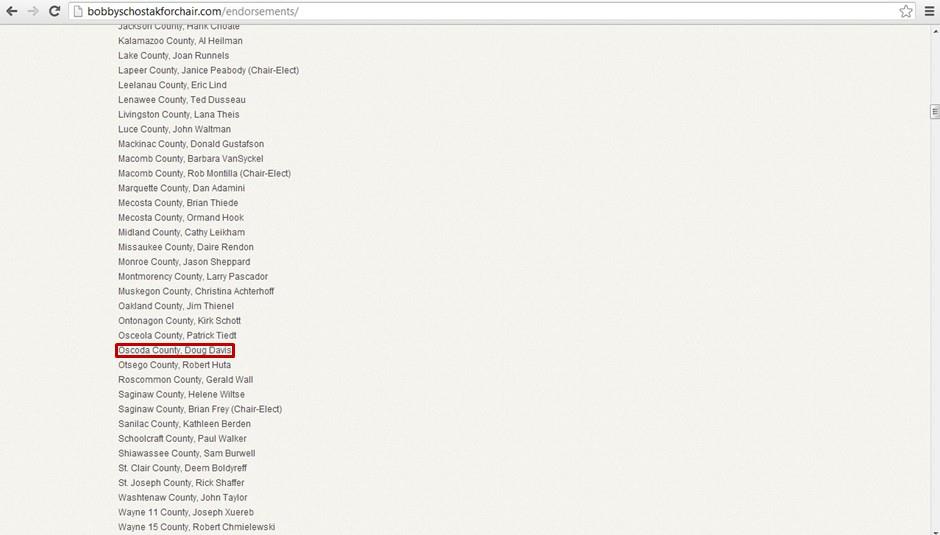Select Muskegon County, Christina Achterhoff entry

pos(196,291)
